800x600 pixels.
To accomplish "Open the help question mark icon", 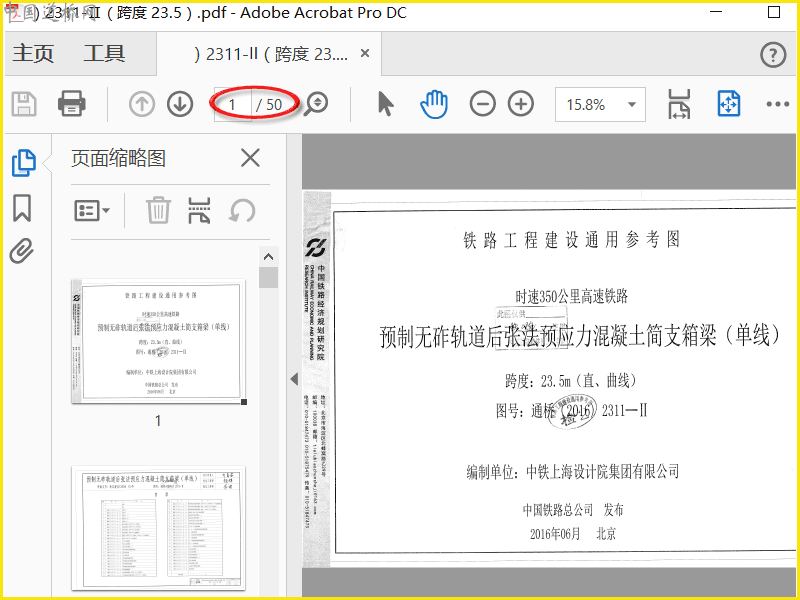I will tap(773, 55).
